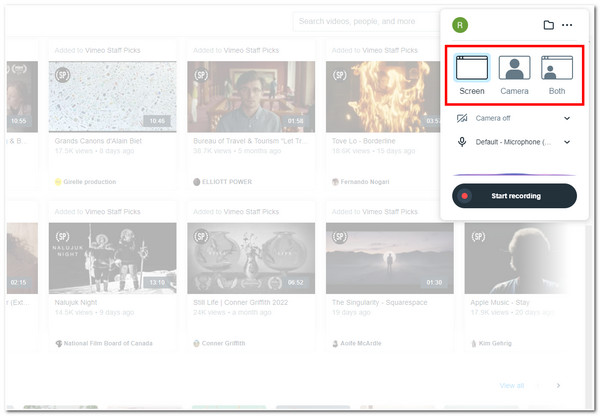Select the Screen recording mode
This screenshot has height=416, width=600.
(x=472, y=75)
